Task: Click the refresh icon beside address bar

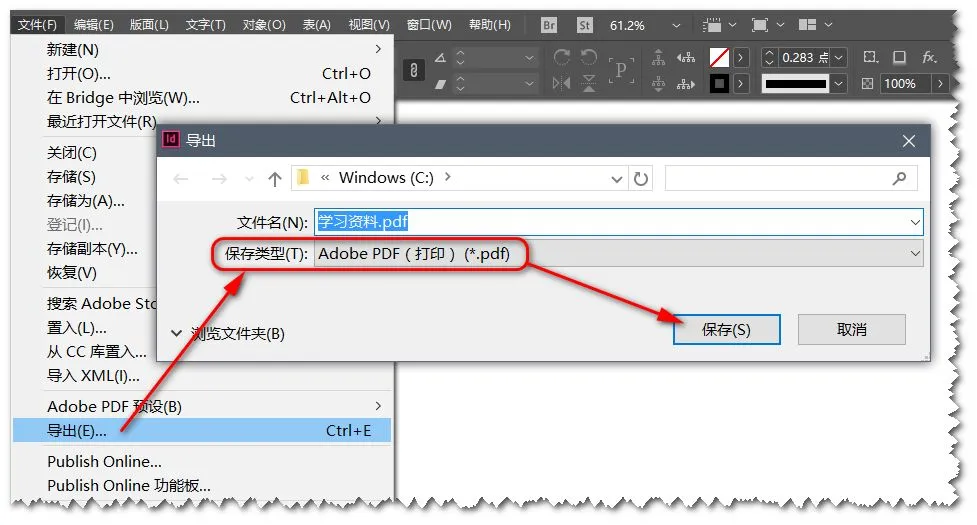Action: coord(641,179)
